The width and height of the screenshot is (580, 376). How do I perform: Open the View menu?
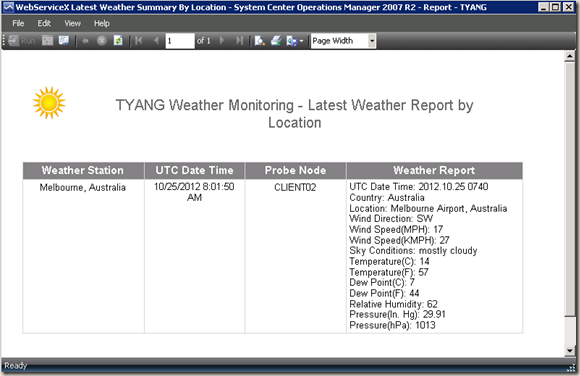(72, 23)
